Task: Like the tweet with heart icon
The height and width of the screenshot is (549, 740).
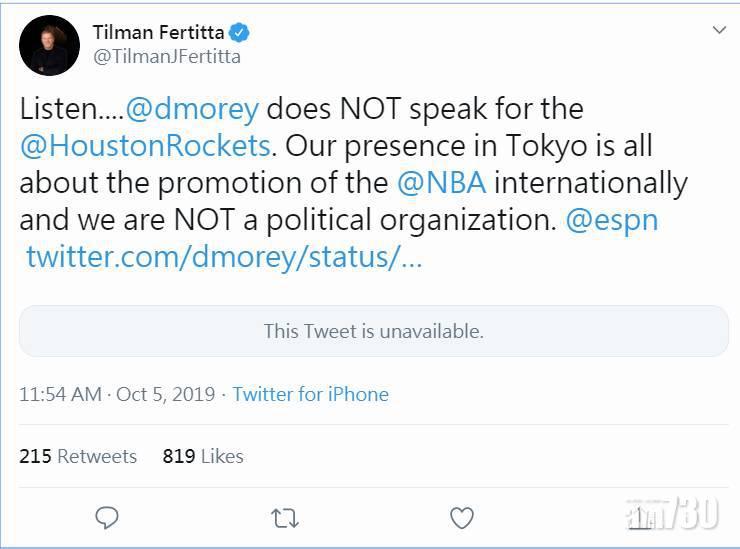Action: (x=461, y=517)
